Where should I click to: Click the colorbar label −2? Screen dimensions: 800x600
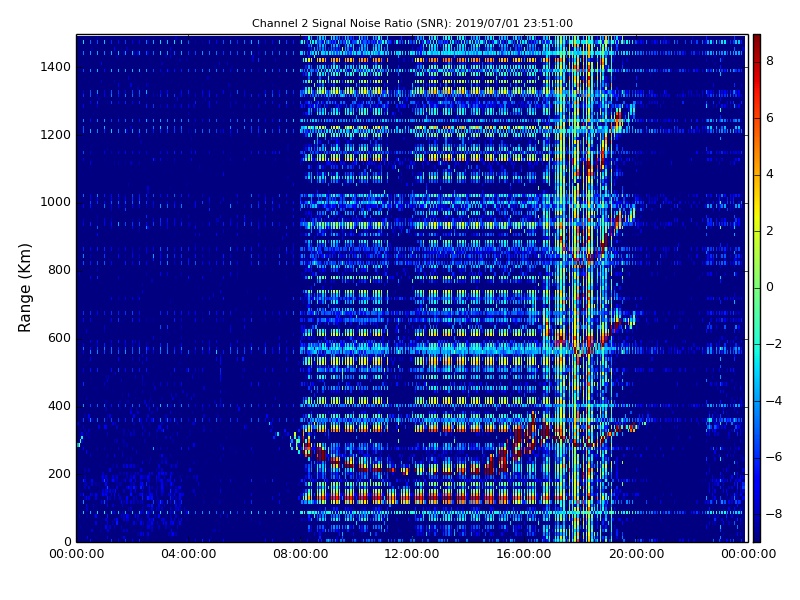[x=774, y=344]
